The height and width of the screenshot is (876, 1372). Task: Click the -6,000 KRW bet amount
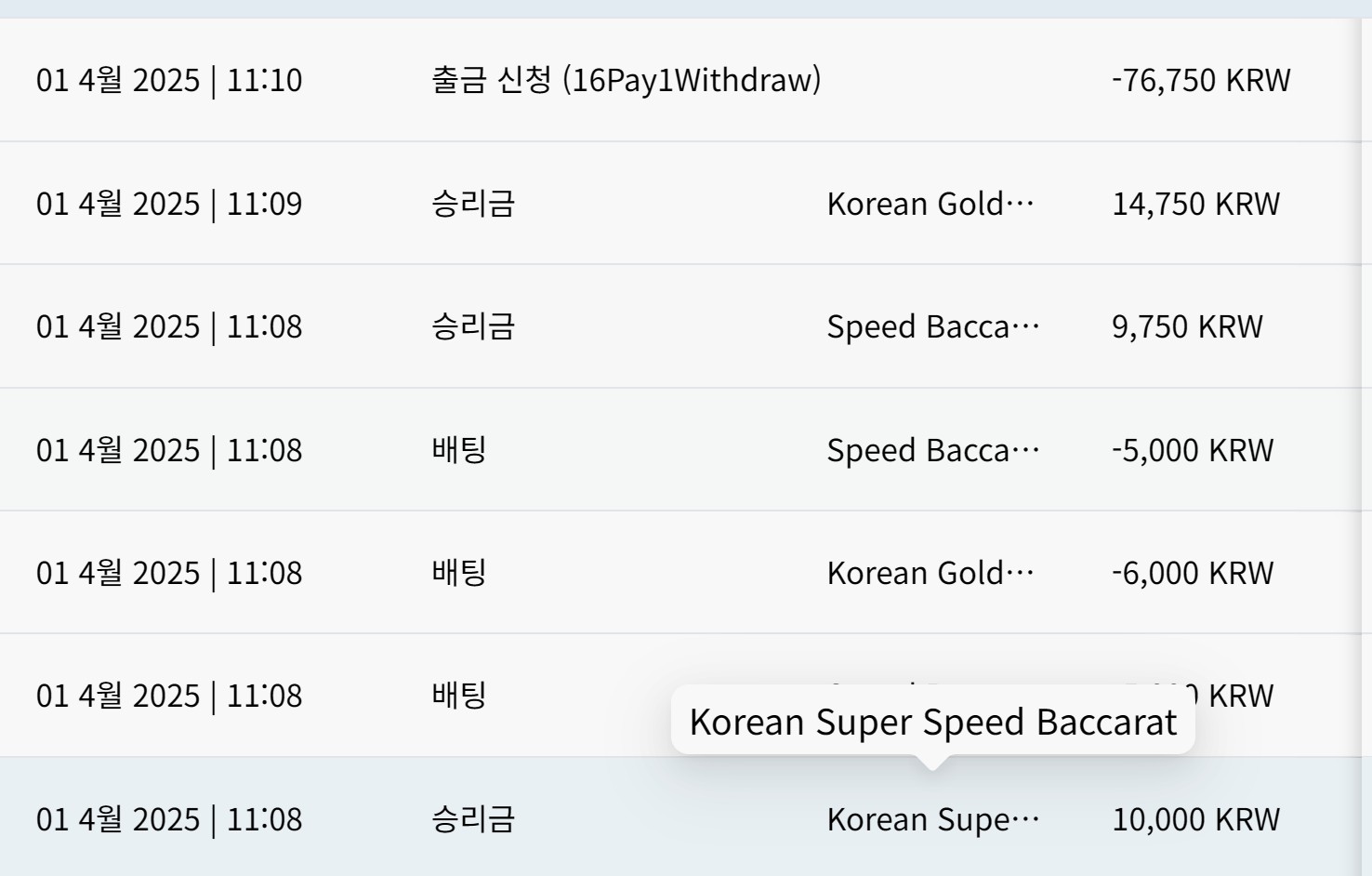(x=1193, y=573)
